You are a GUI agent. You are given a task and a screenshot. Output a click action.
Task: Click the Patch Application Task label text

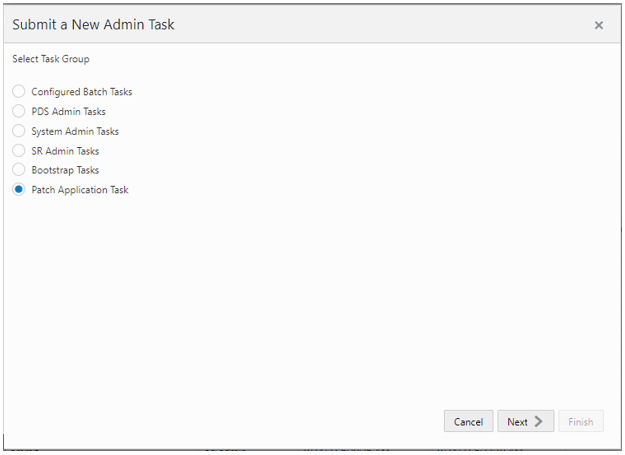(x=80, y=190)
